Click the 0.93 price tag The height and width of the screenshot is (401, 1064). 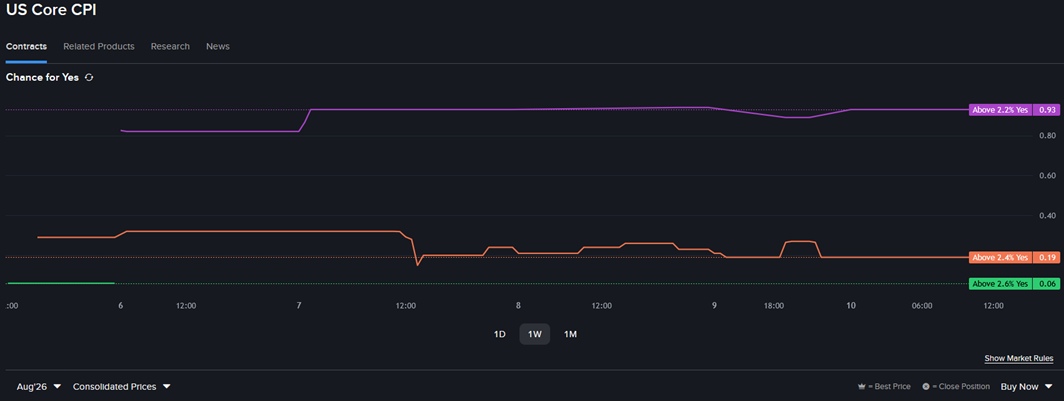(x=1046, y=109)
